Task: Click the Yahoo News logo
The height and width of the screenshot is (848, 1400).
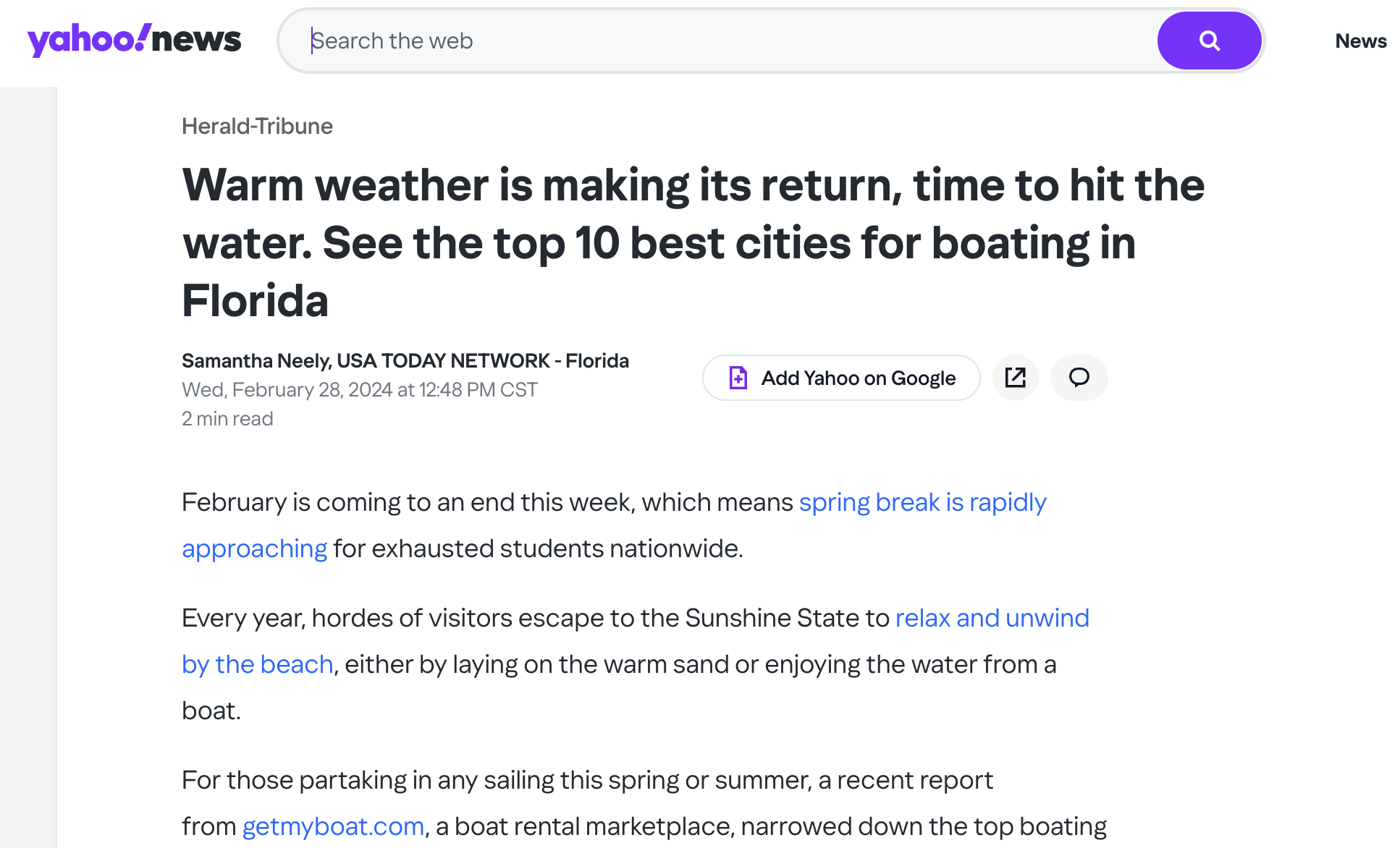Action: pos(134,41)
